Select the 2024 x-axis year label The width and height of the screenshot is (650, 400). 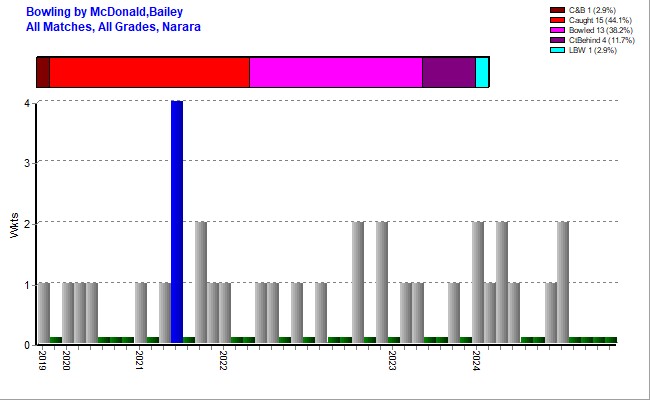(x=478, y=360)
